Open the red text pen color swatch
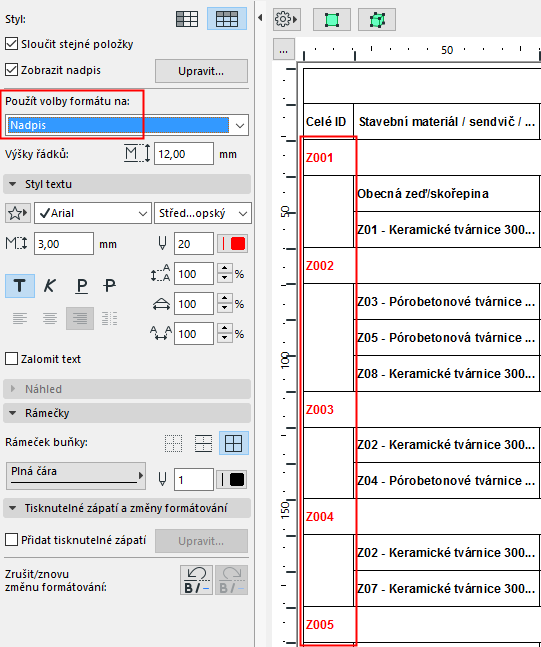The width and height of the screenshot is (541, 647). click(x=232, y=244)
